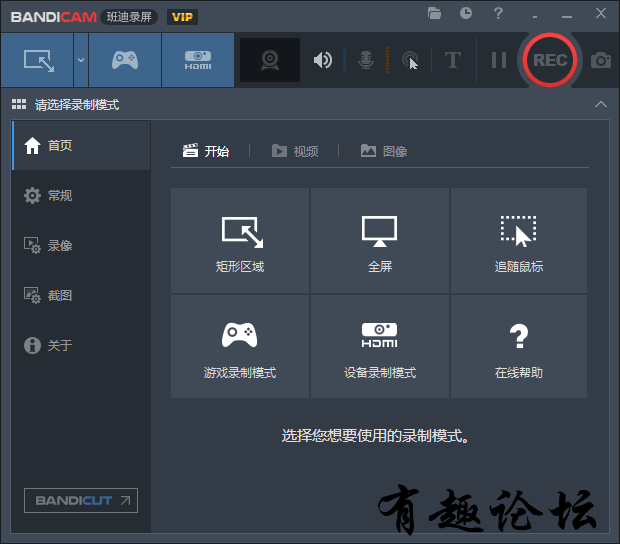The width and height of the screenshot is (620, 544).
Task: Select rectangle screen recording mode in toolbar
Action: (37, 60)
